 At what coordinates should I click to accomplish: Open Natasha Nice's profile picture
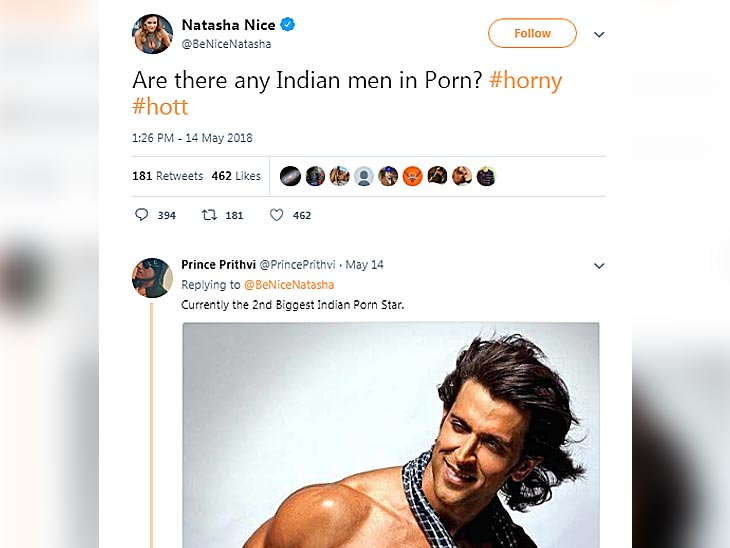[153, 34]
